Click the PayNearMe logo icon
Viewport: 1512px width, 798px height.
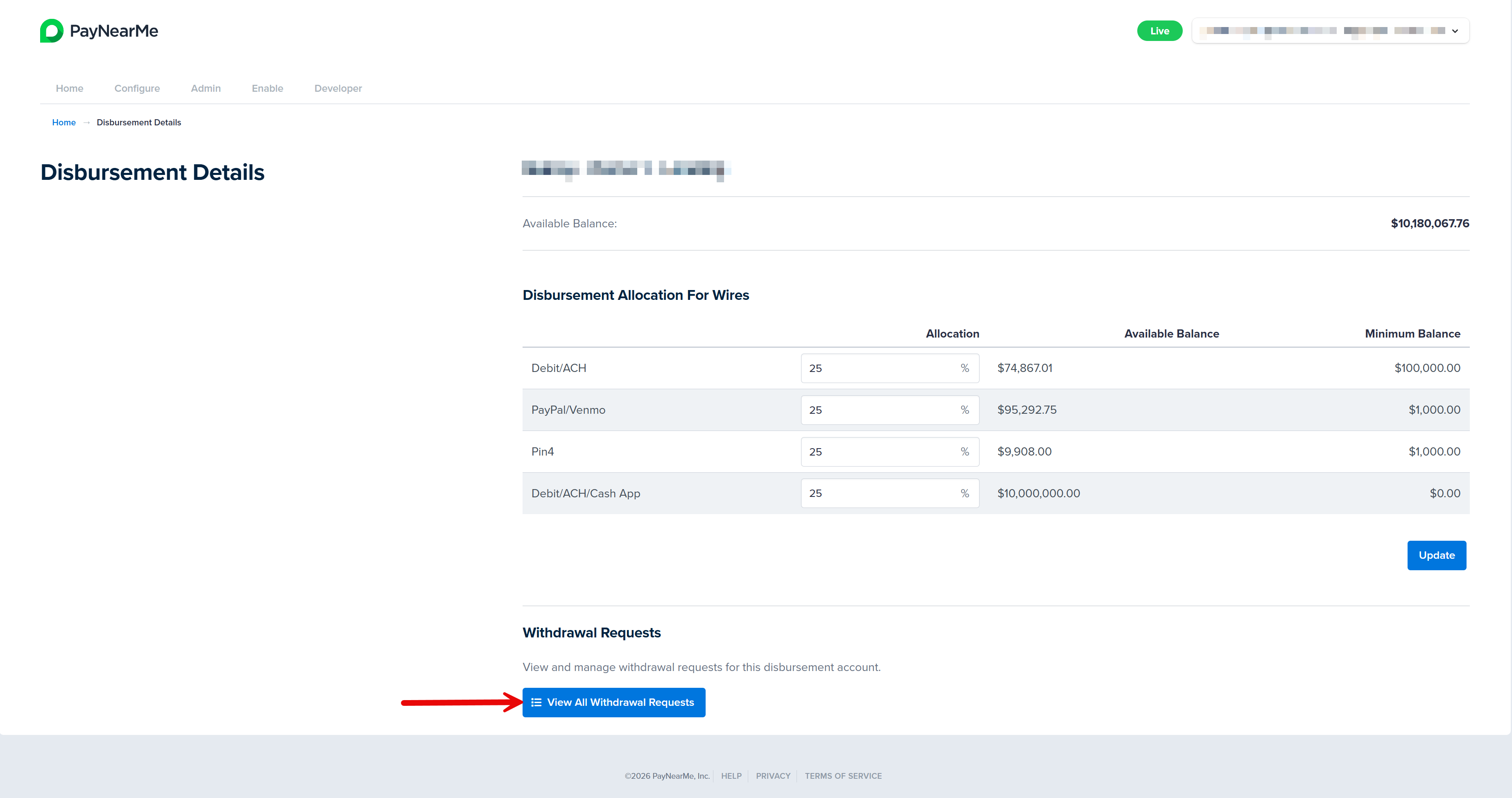pyautogui.click(x=52, y=31)
